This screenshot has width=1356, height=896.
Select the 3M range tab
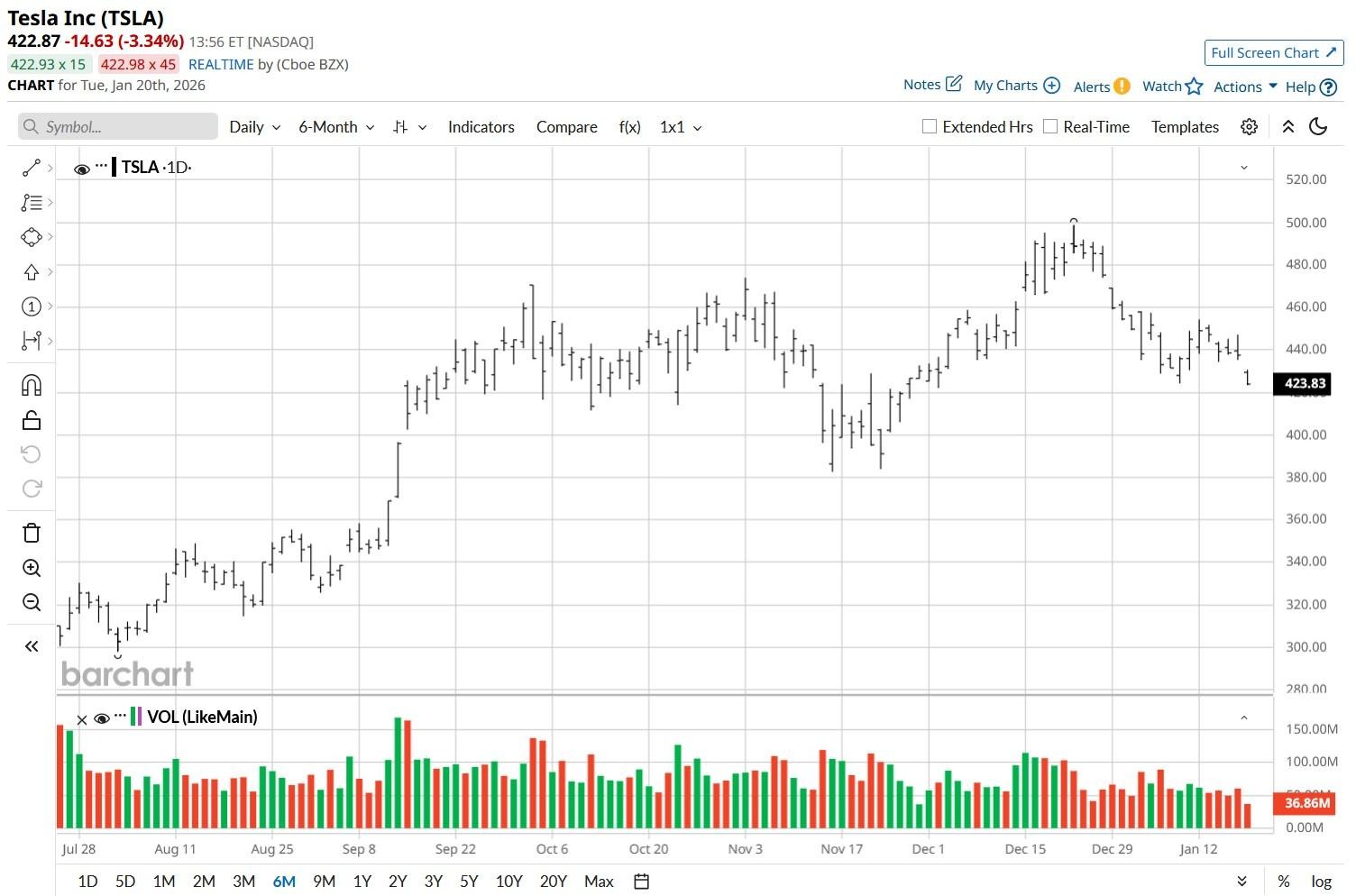243,882
